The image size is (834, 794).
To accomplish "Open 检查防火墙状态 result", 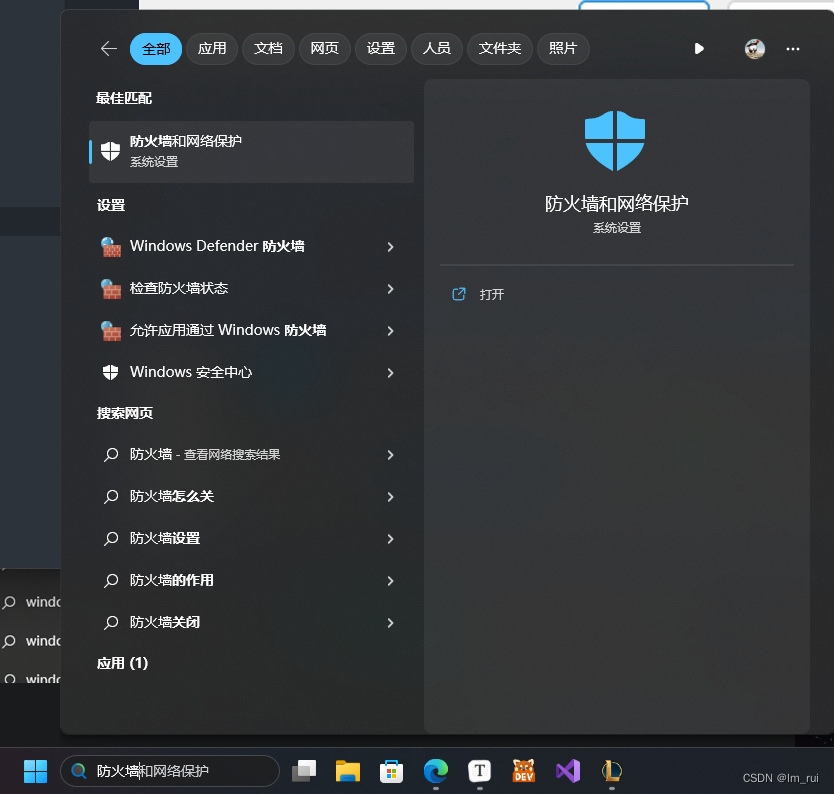I will point(251,288).
